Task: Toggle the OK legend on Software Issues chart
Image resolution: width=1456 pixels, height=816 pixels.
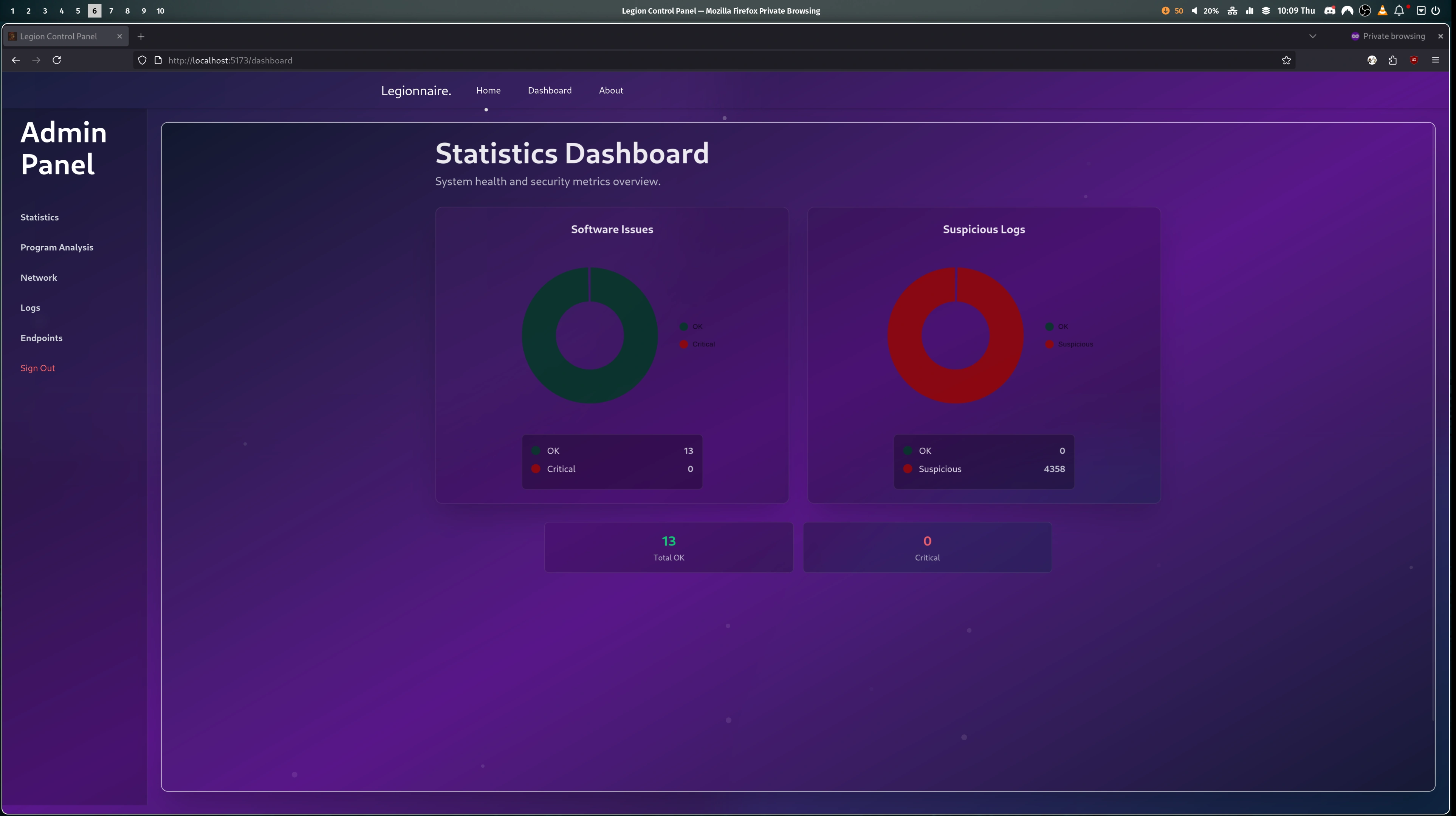Action: coord(691,326)
